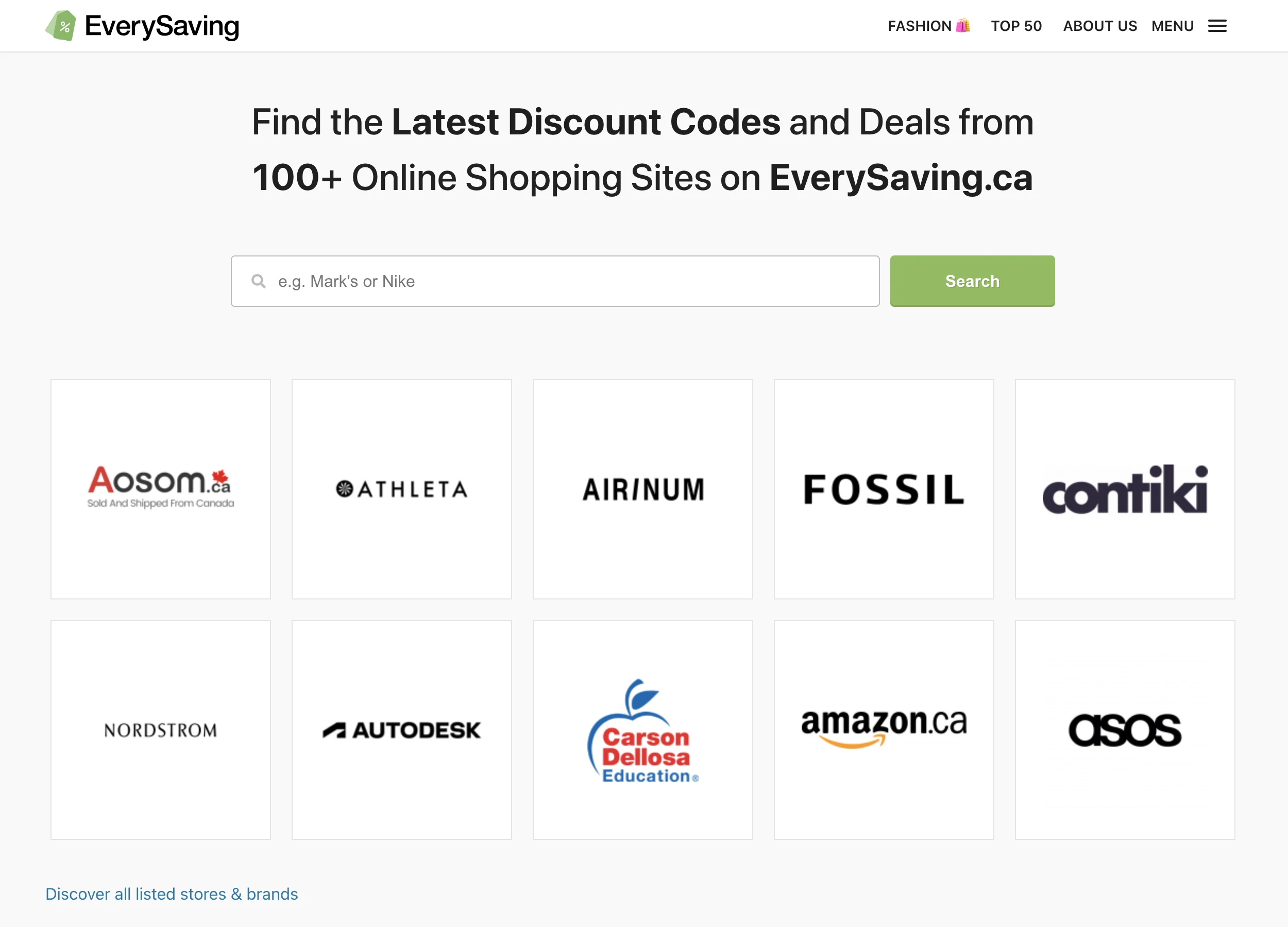The height and width of the screenshot is (927, 1288).
Task: Select the Autodesk brand logo
Action: pyautogui.click(x=401, y=731)
